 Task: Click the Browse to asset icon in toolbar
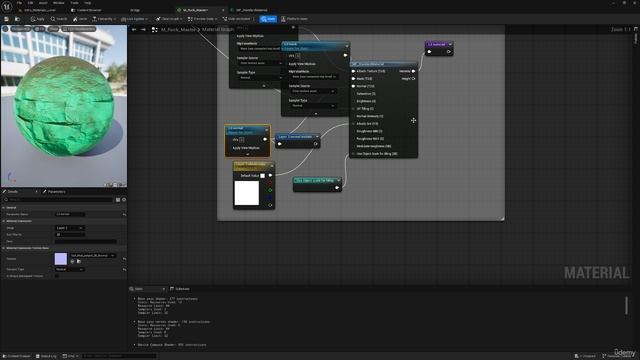pyautogui.click(x=17, y=19)
